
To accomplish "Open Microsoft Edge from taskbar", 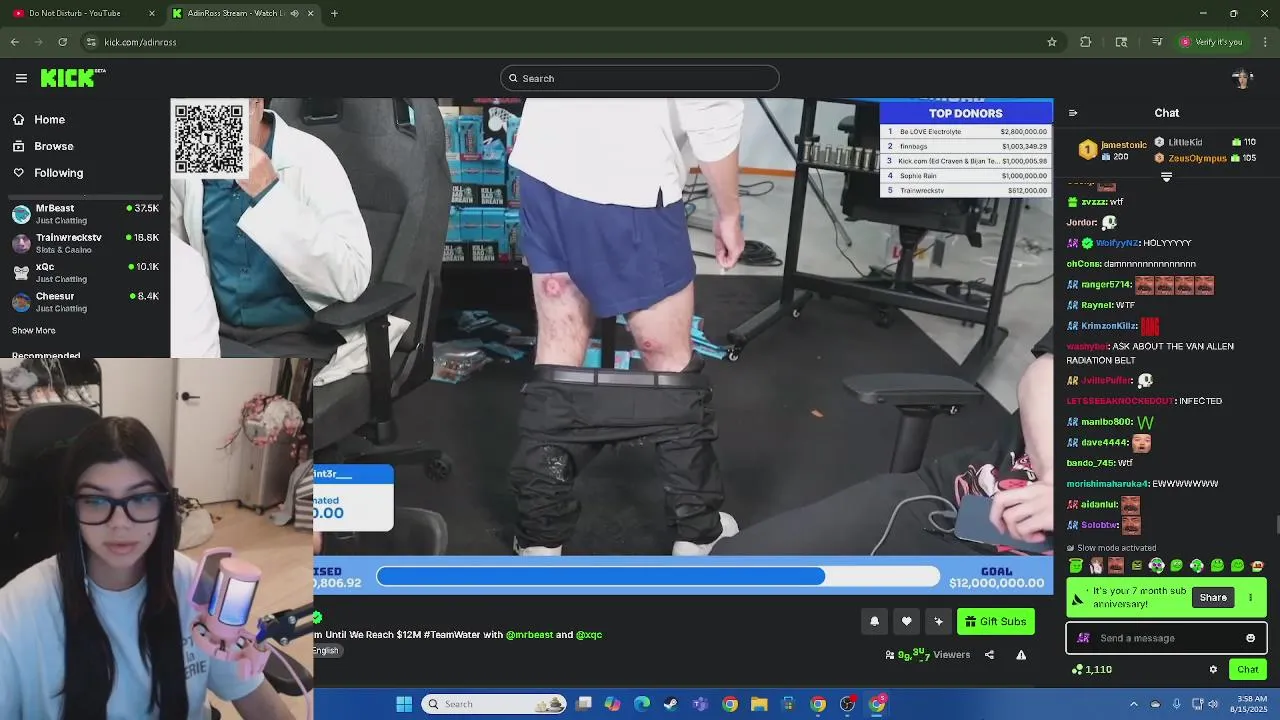I will 642,704.
